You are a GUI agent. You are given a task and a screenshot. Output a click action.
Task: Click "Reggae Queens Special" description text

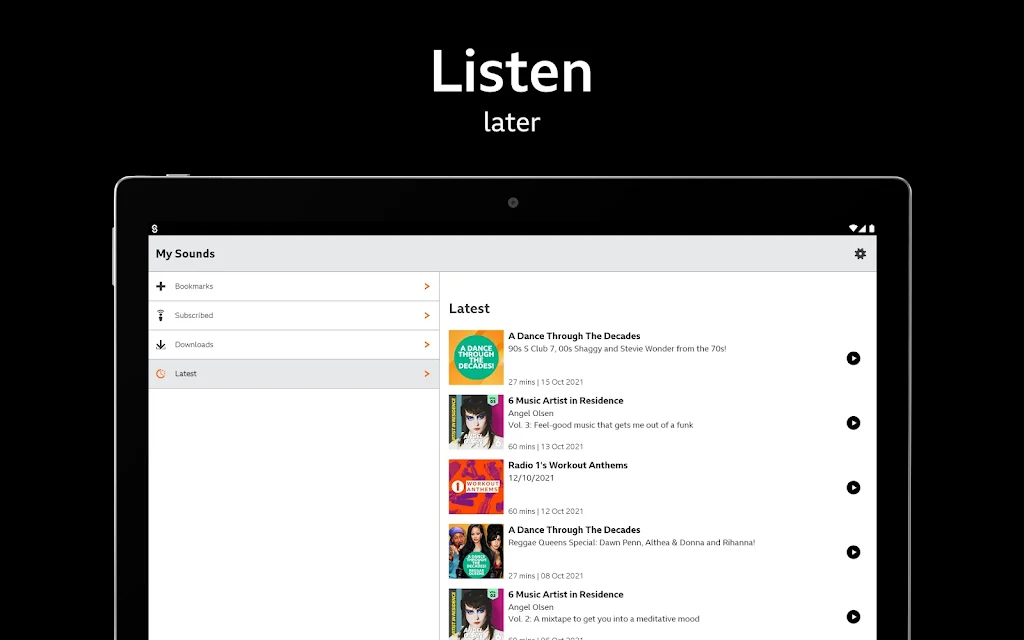point(632,543)
